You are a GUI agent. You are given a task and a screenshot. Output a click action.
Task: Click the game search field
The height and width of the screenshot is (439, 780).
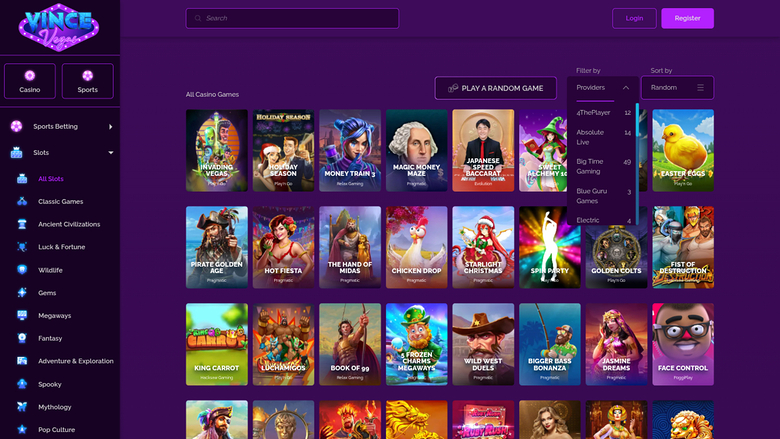click(x=292, y=18)
